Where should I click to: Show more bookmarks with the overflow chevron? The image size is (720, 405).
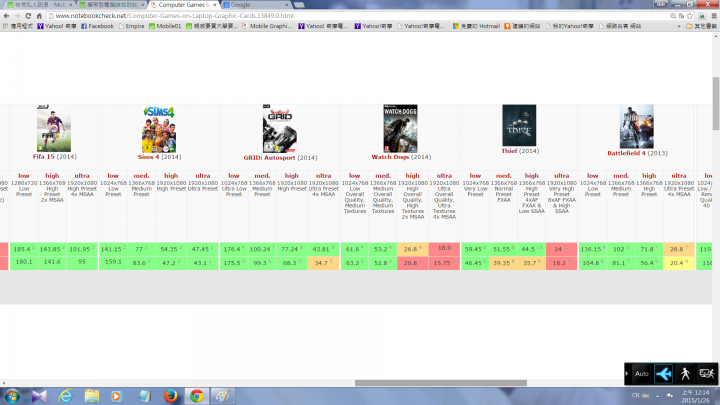(x=679, y=26)
